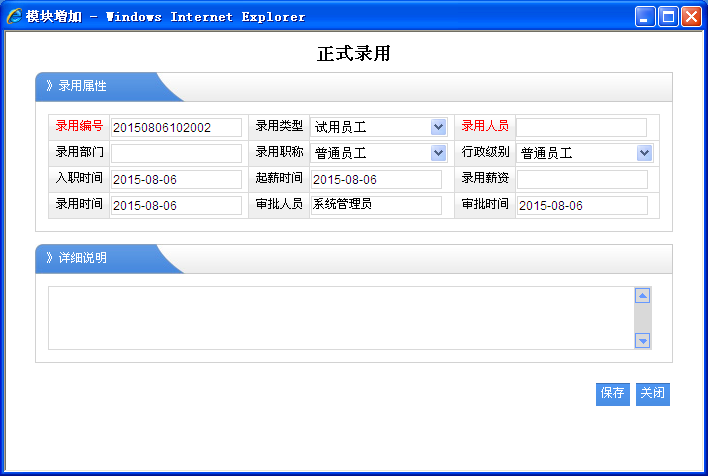Expand the 录用职称 dropdown list

(x=378, y=153)
